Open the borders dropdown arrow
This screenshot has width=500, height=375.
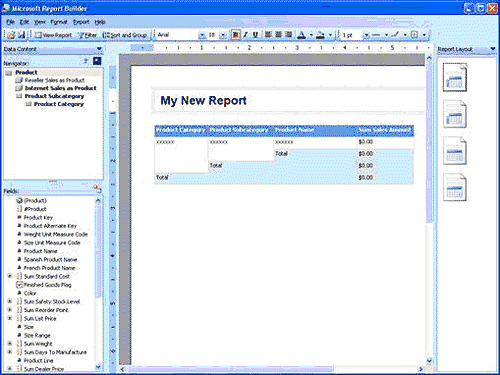coord(424,35)
